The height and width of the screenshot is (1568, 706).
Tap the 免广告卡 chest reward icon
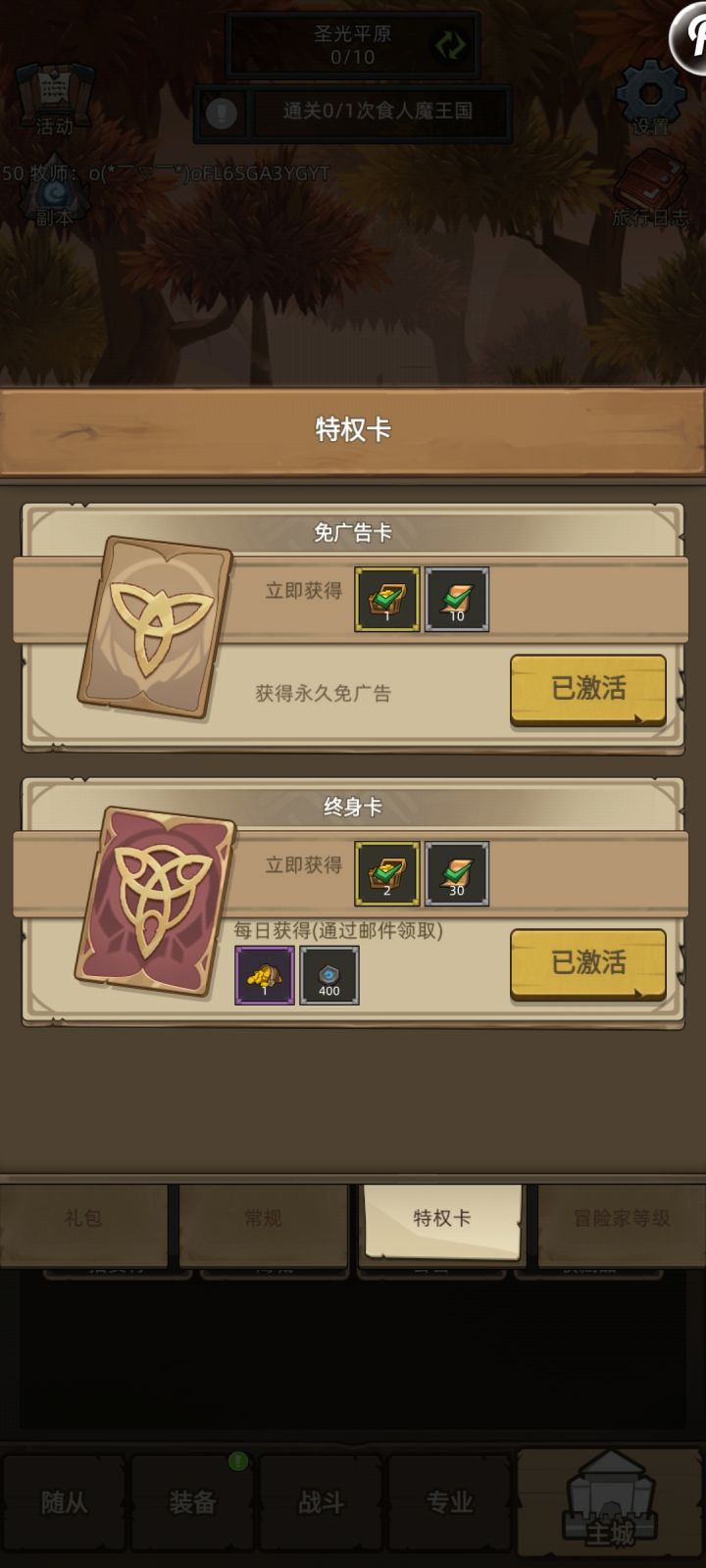tap(386, 599)
